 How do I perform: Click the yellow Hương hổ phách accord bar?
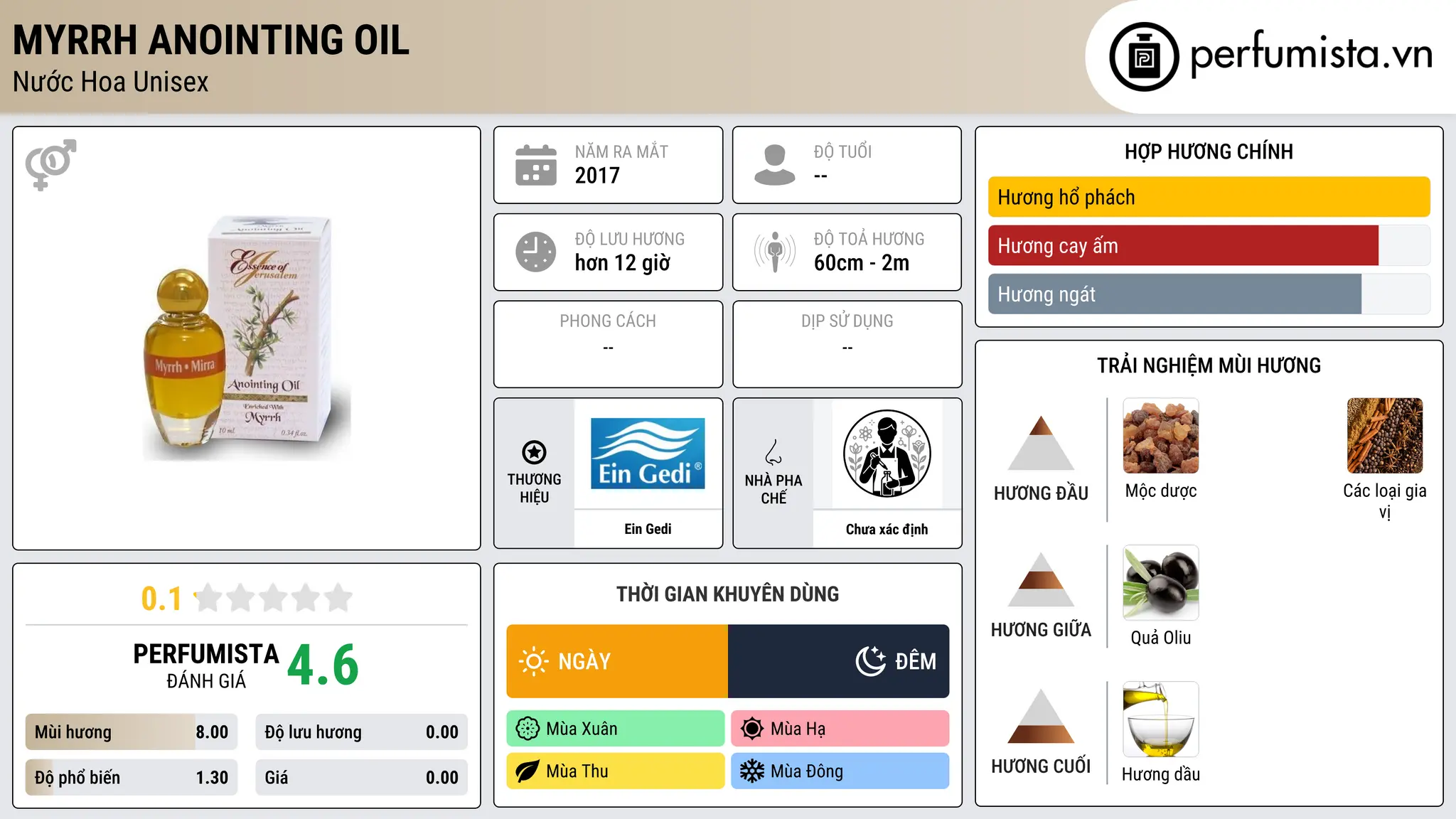click(x=1209, y=197)
